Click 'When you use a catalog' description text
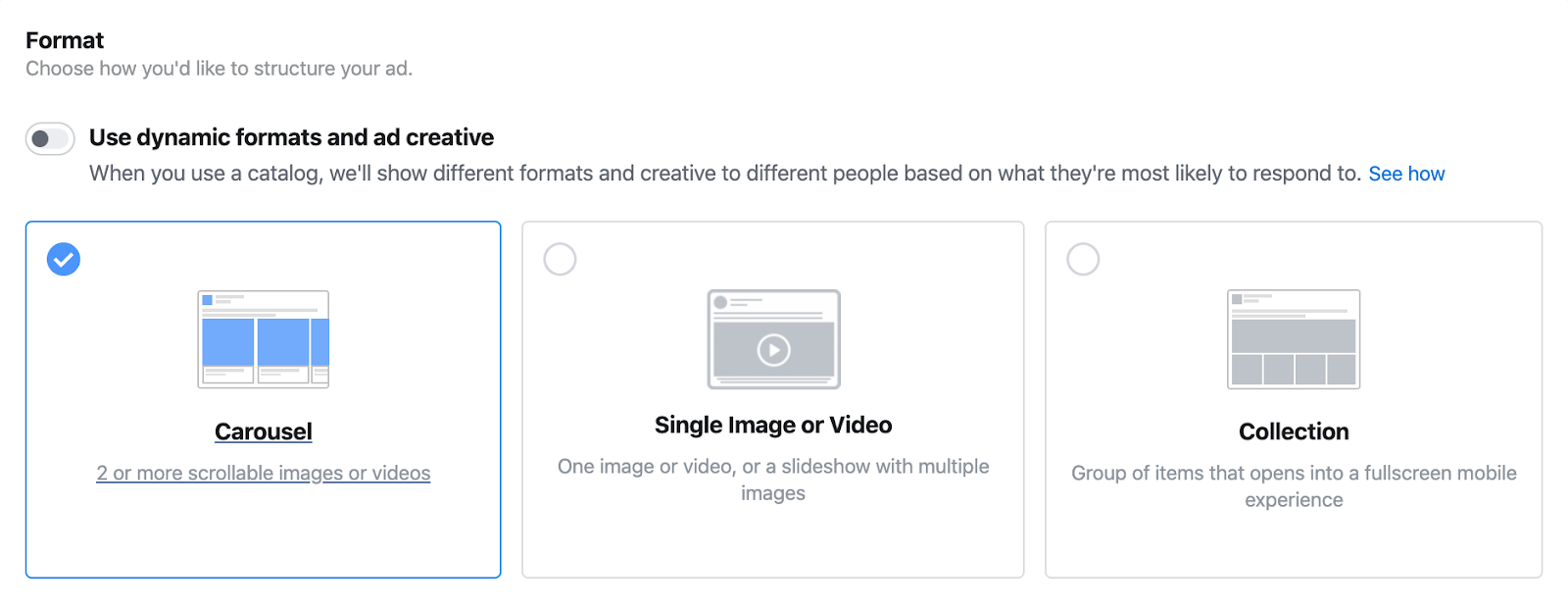Screen dimensions: 1568x607 click(x=725, y=174)
